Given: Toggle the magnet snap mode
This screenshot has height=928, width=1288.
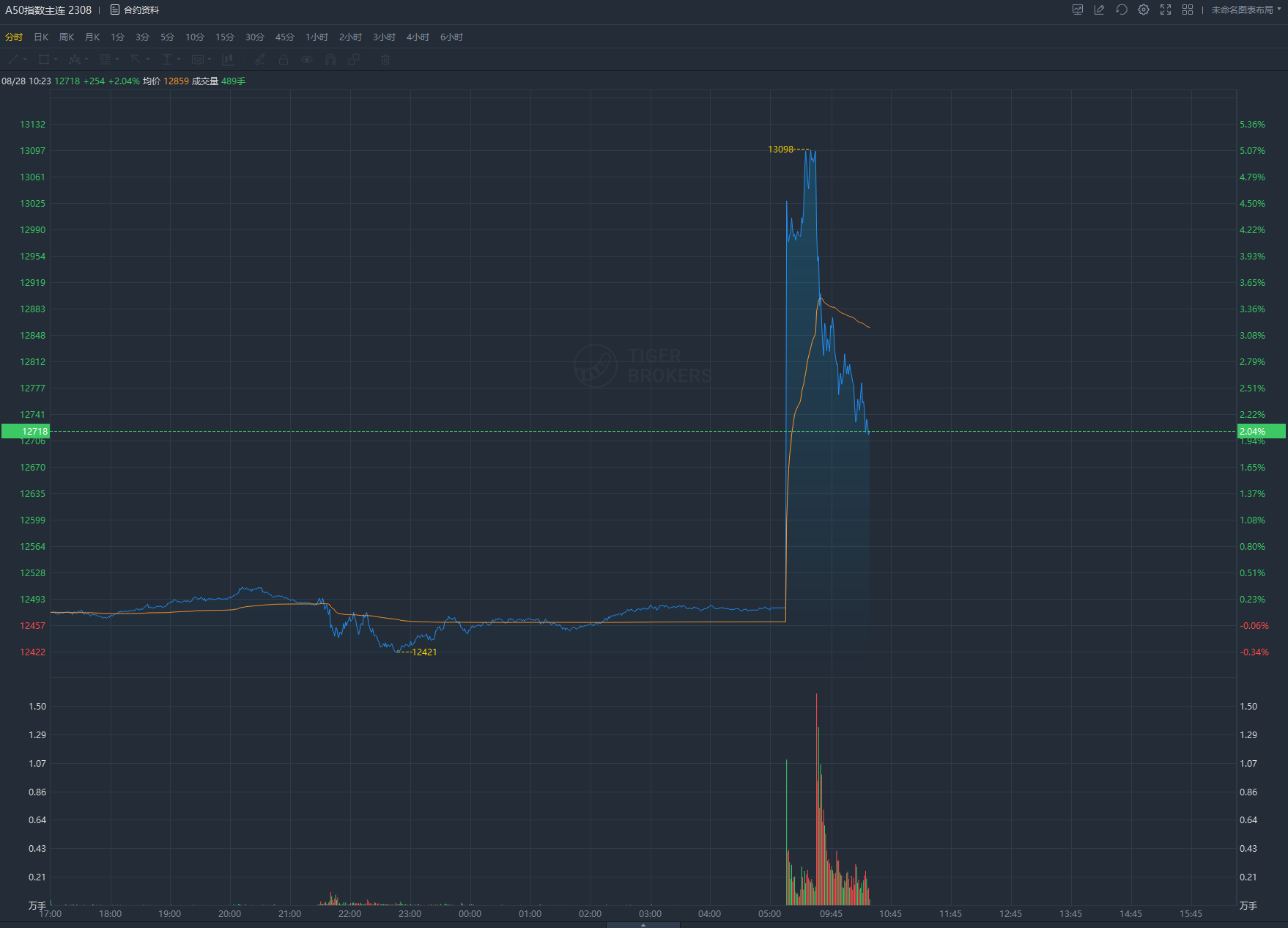Looking at the screenshot, I should [x=330, y=59].
